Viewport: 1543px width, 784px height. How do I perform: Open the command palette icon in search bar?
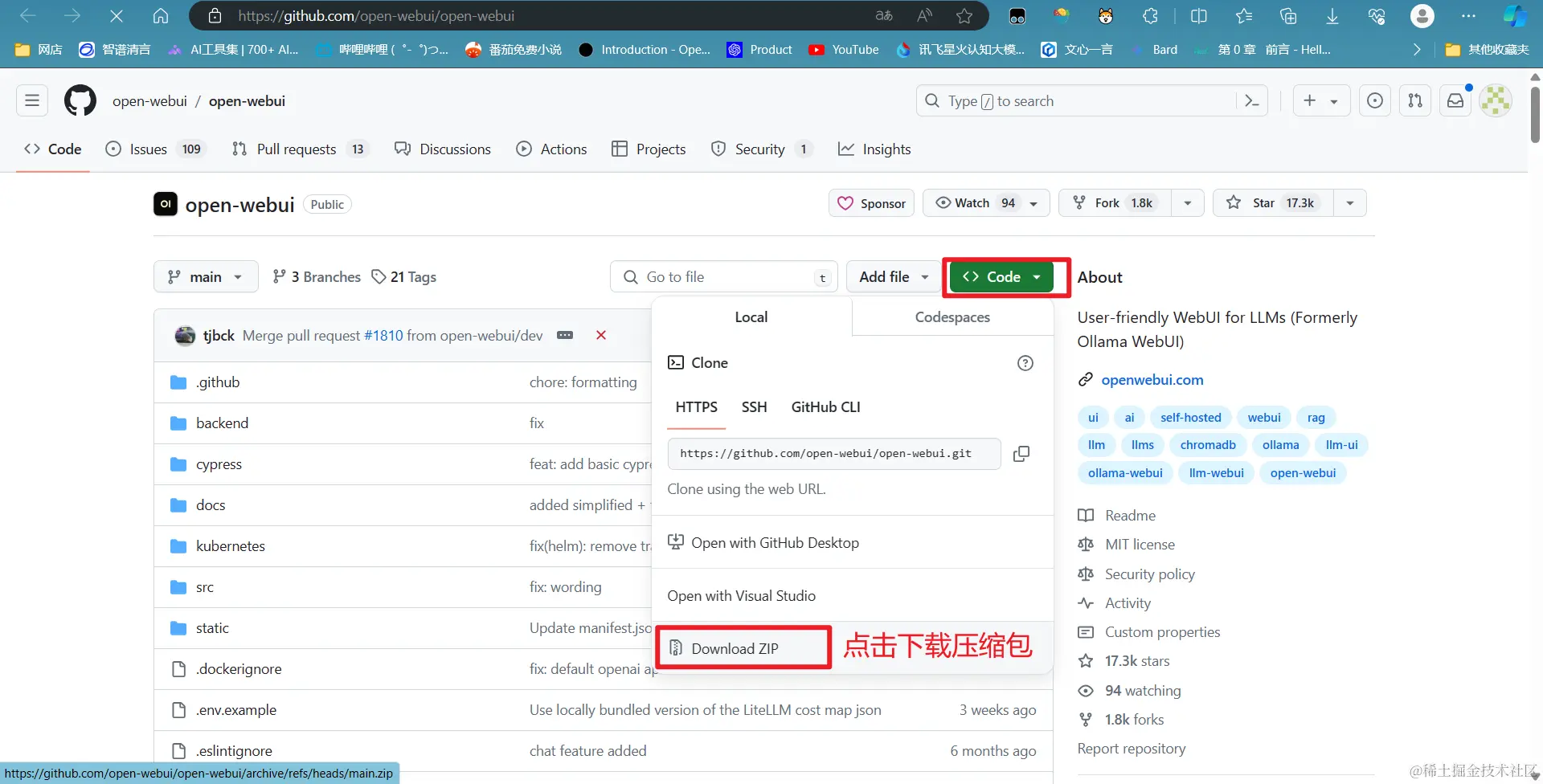click(1251, 100)
